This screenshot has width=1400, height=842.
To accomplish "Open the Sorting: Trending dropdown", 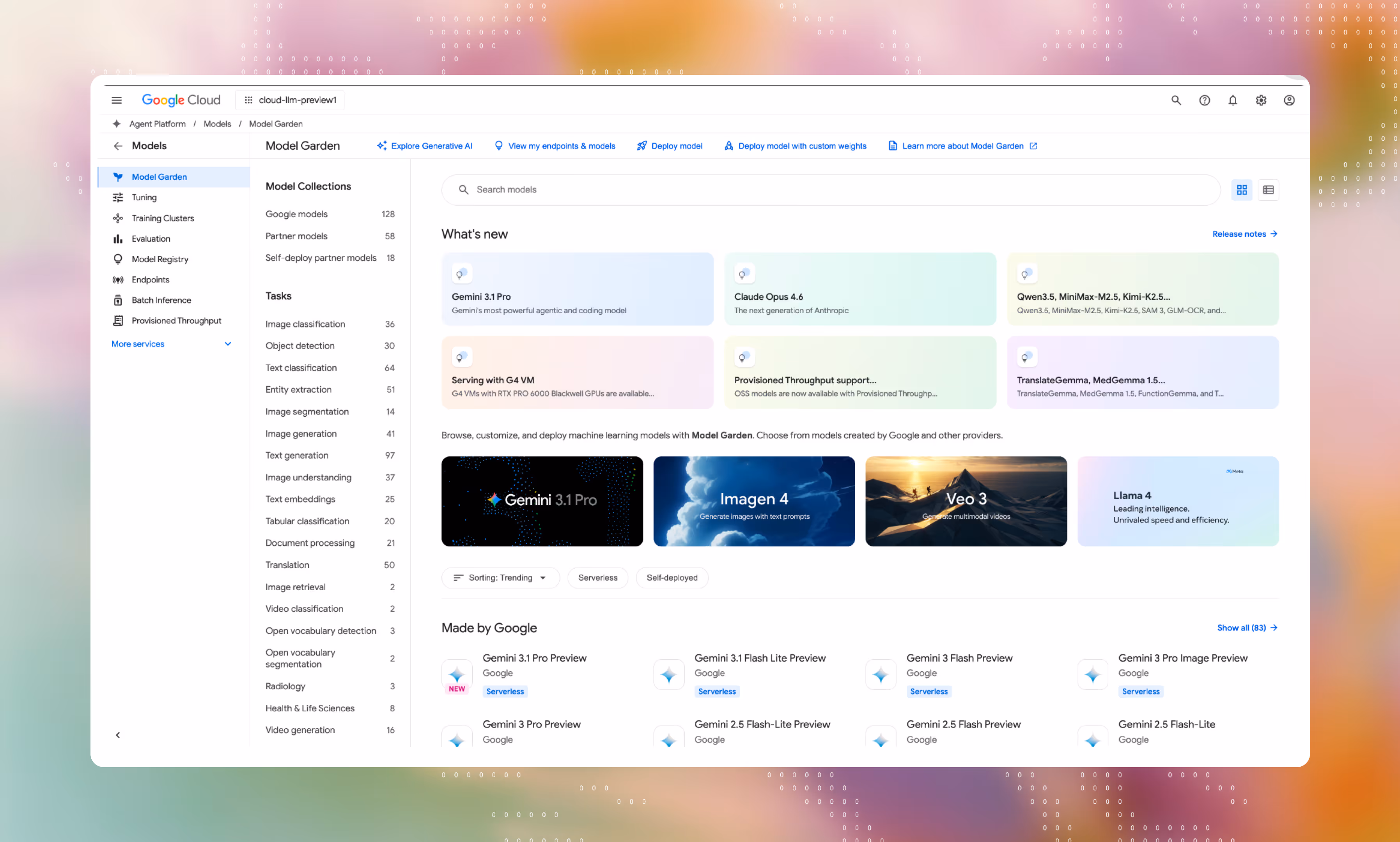I will (500, 578).
